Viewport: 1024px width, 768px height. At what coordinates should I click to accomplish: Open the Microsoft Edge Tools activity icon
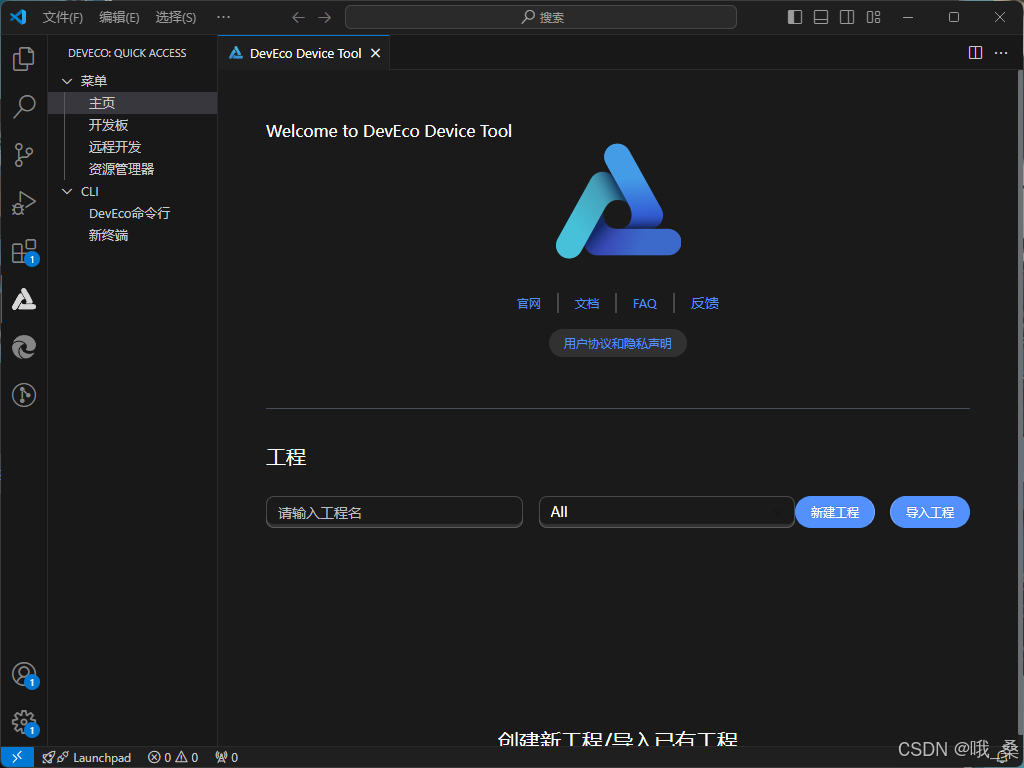(24, 347)
